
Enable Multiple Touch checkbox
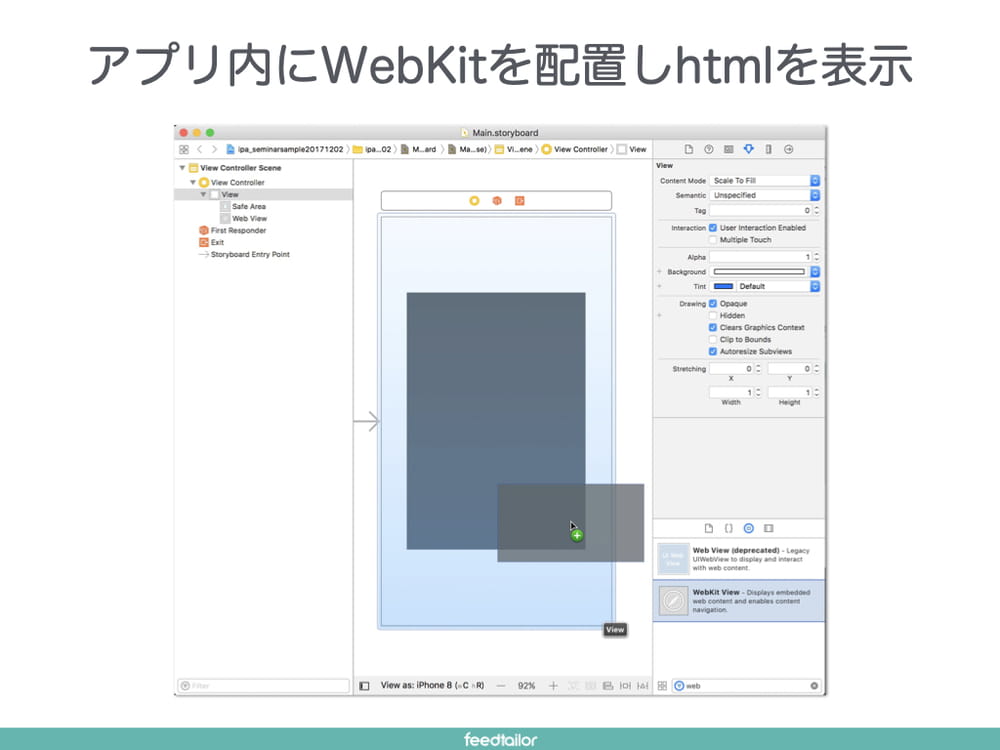(x=713, y=240)
